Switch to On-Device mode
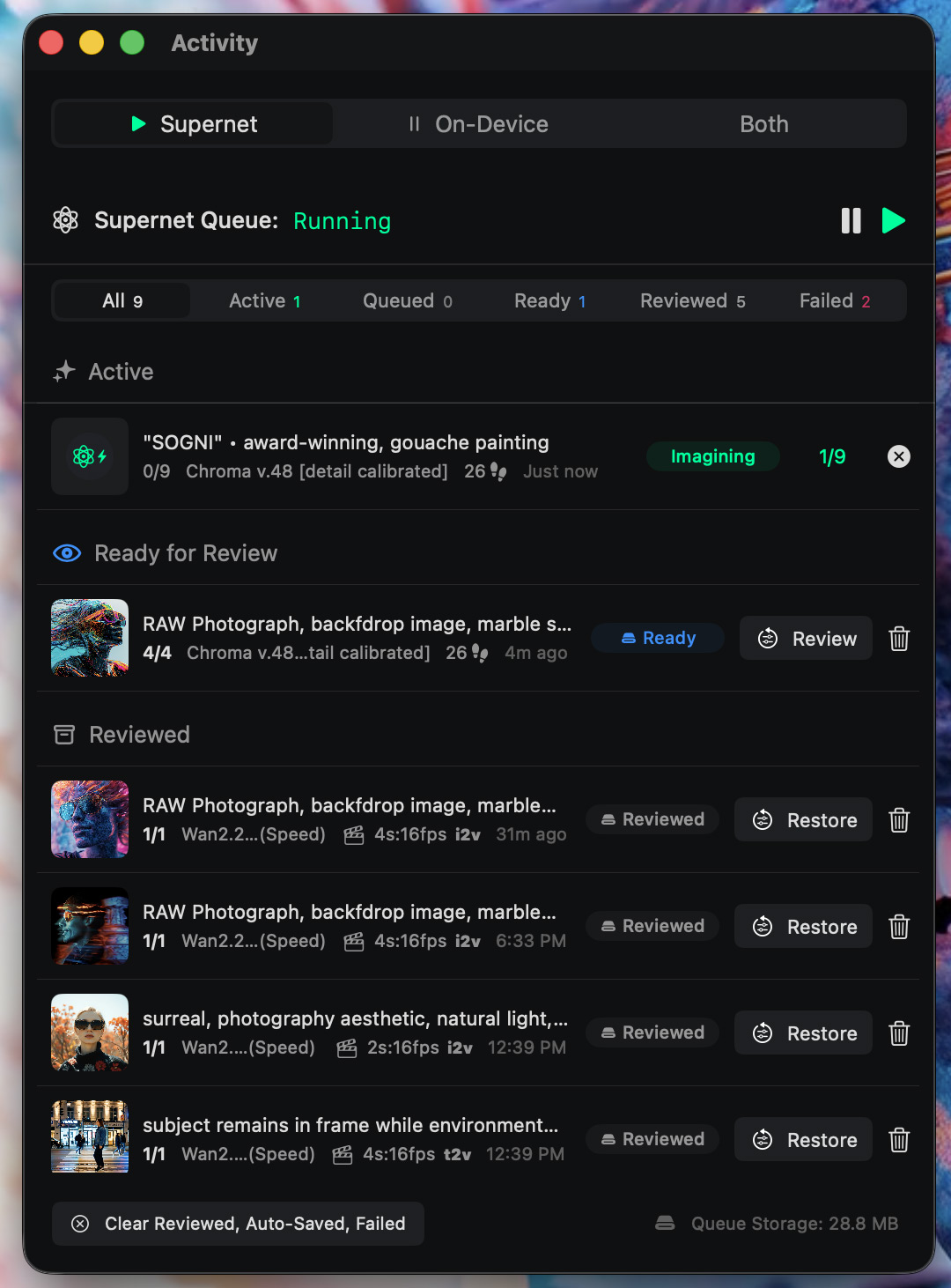The height and width of the screenshot is (1288, 951). [478, 124]
